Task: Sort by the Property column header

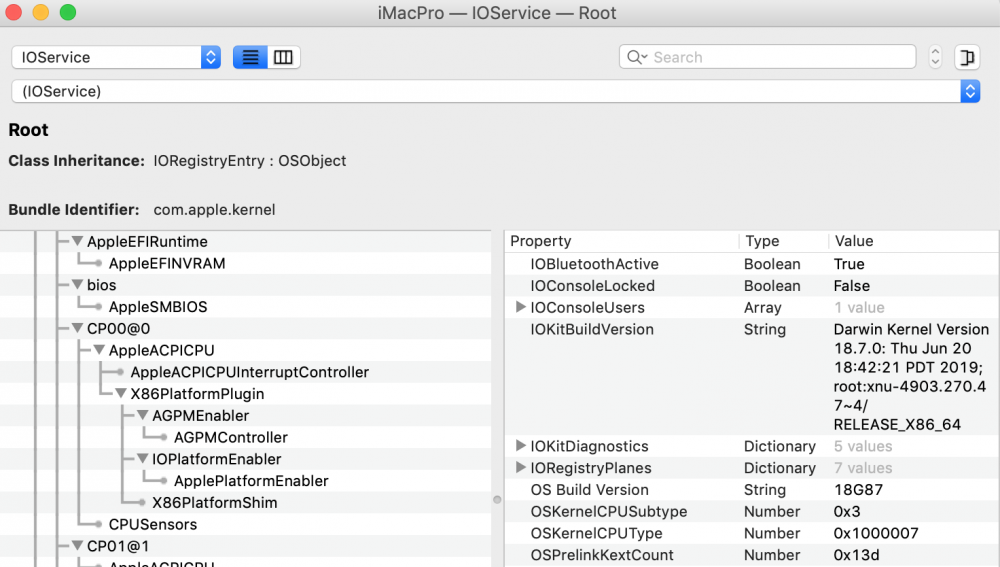Action: tap(622, 241)
